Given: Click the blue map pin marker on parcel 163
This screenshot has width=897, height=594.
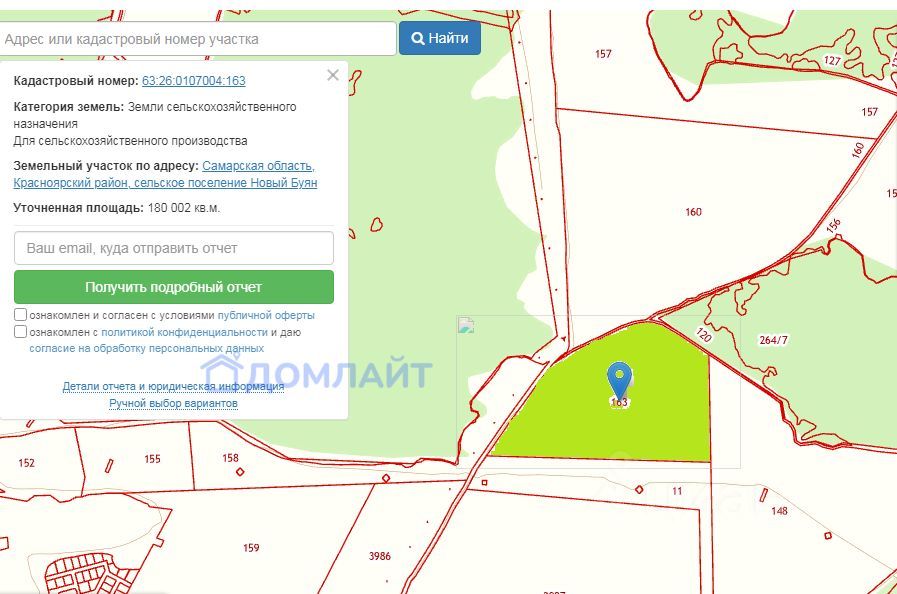Looking at the screenshot, I should pos(619,379).
